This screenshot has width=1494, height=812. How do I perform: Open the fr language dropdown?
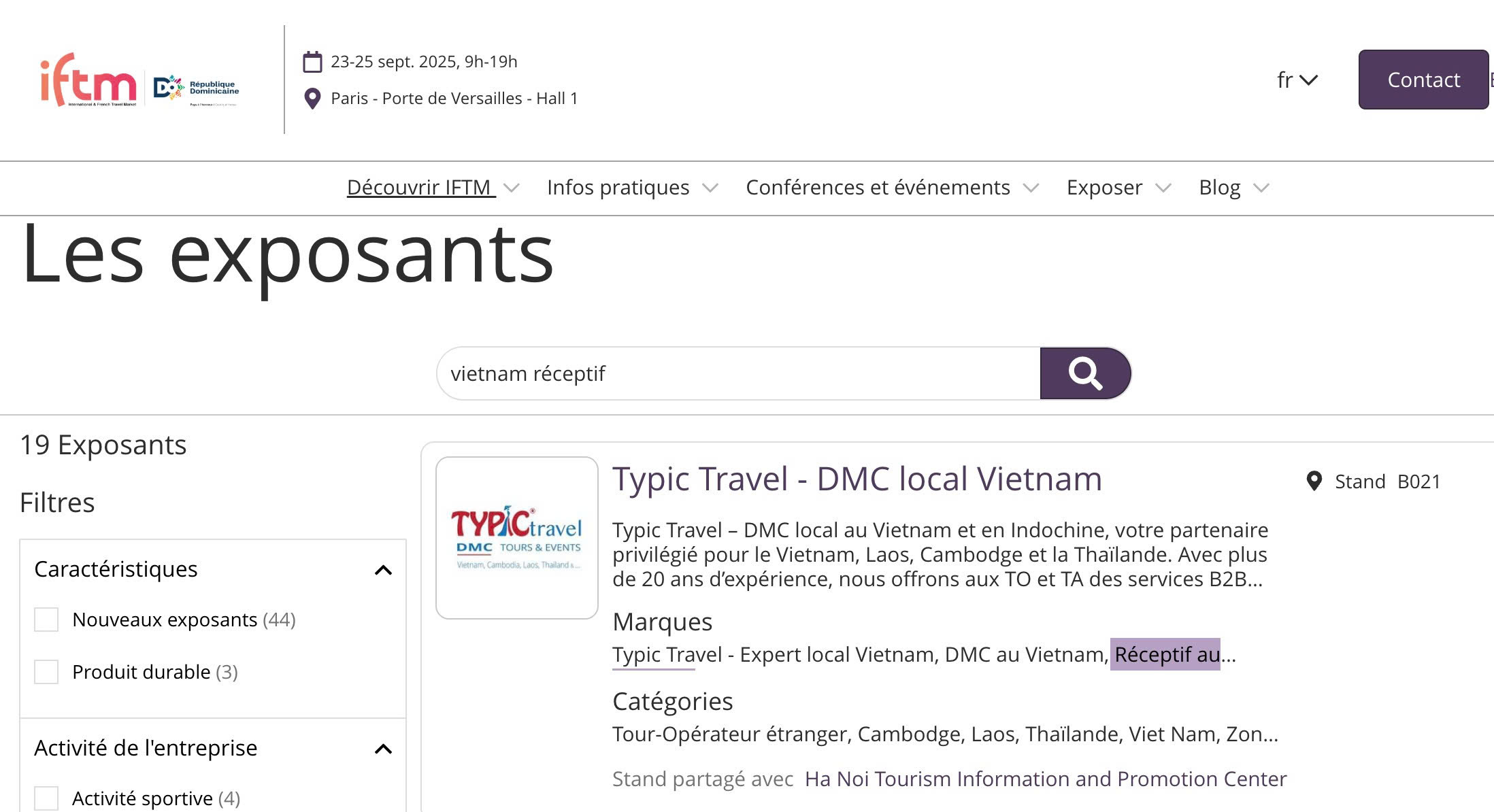click(1297, 80)
